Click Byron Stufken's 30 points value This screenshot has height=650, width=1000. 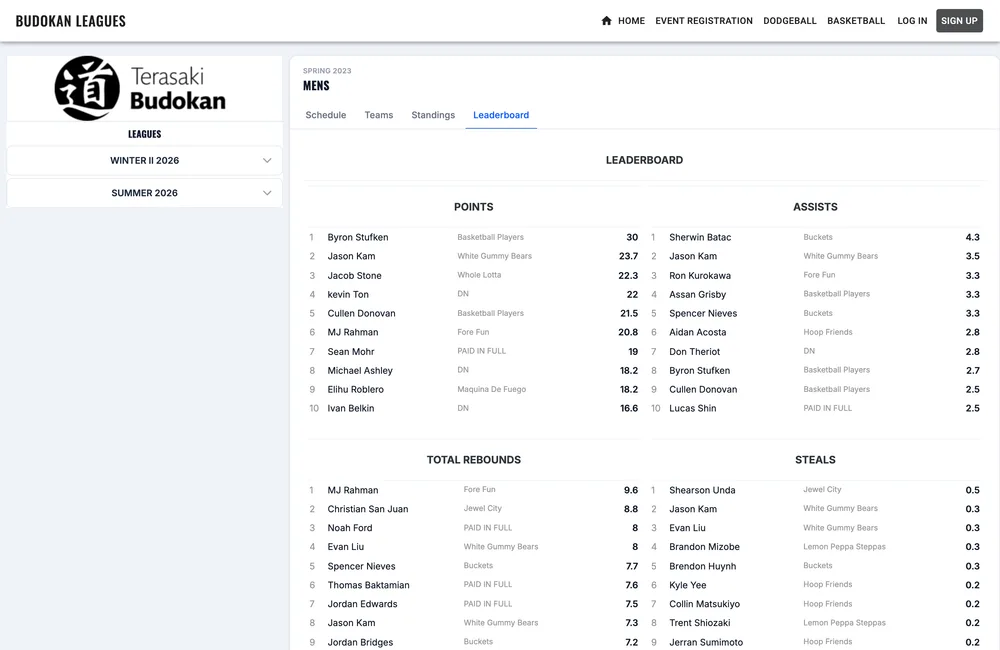(632, 237)
